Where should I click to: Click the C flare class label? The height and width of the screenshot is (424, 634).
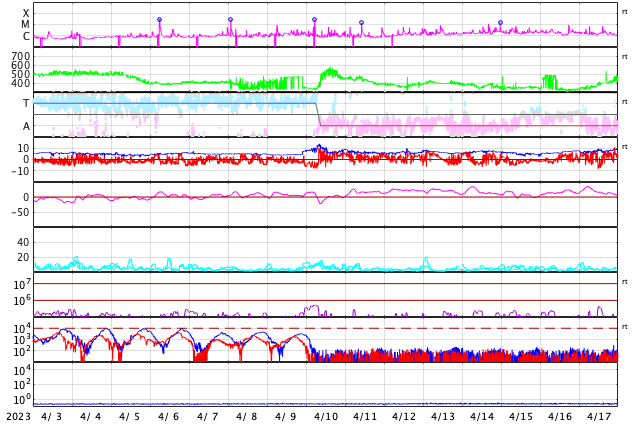point(26,36)
